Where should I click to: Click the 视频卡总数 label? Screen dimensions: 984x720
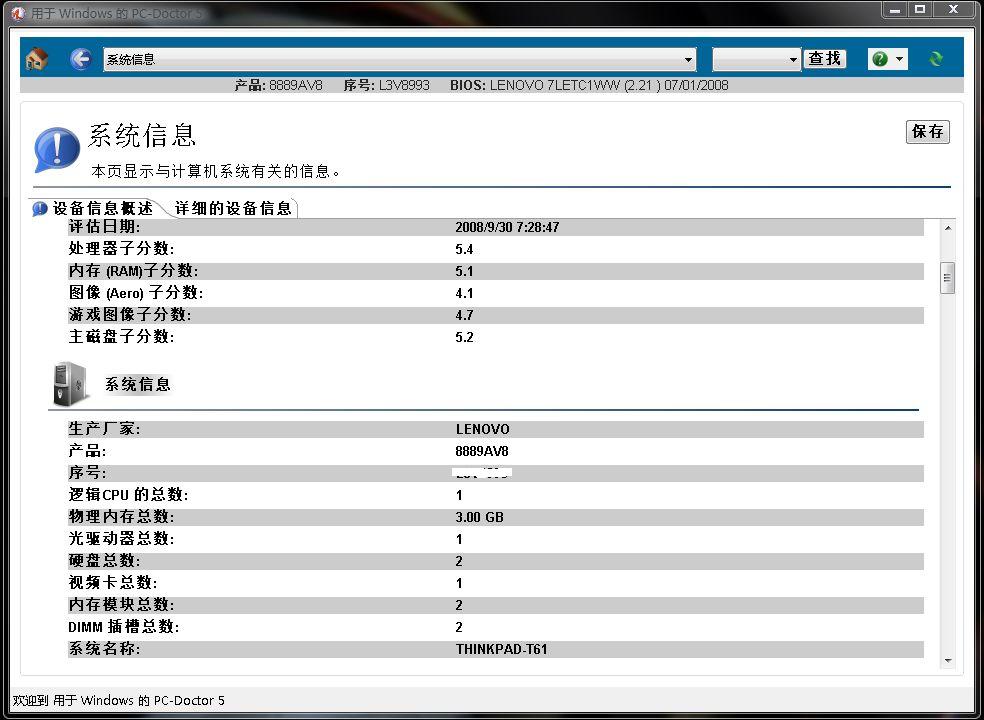point(113,583)
